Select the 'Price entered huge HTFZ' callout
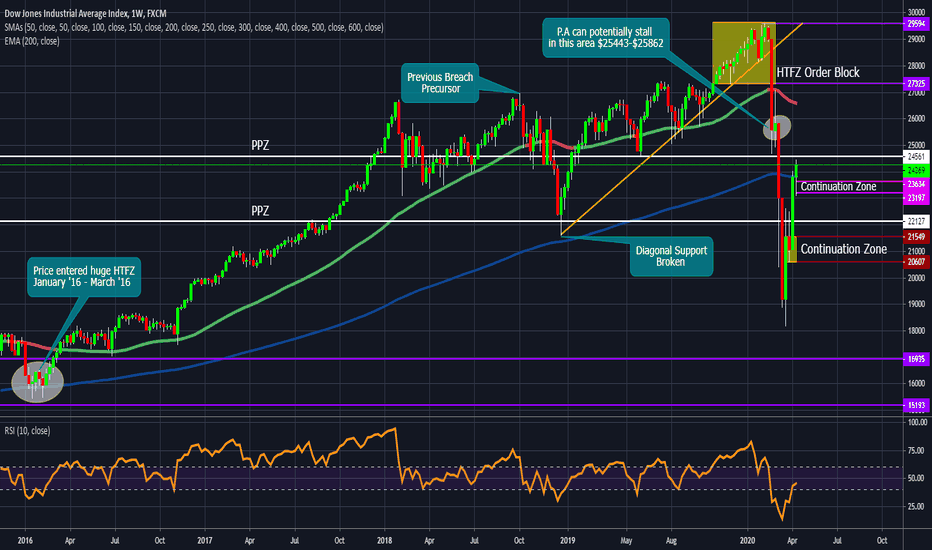Screen dimensions: 932x550 click(x=84, y=276)
